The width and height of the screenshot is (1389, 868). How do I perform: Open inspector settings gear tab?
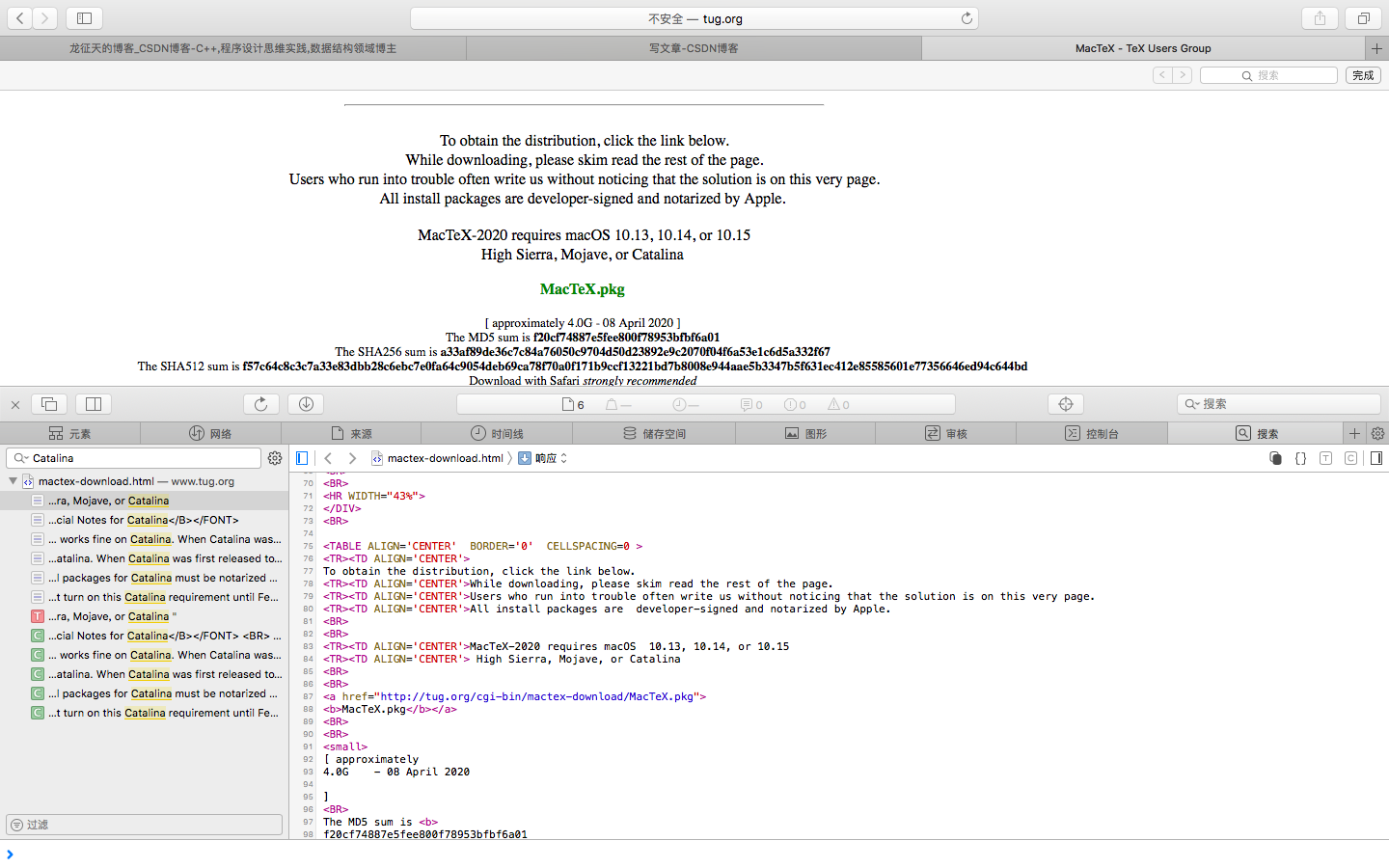pos(1377,434)
